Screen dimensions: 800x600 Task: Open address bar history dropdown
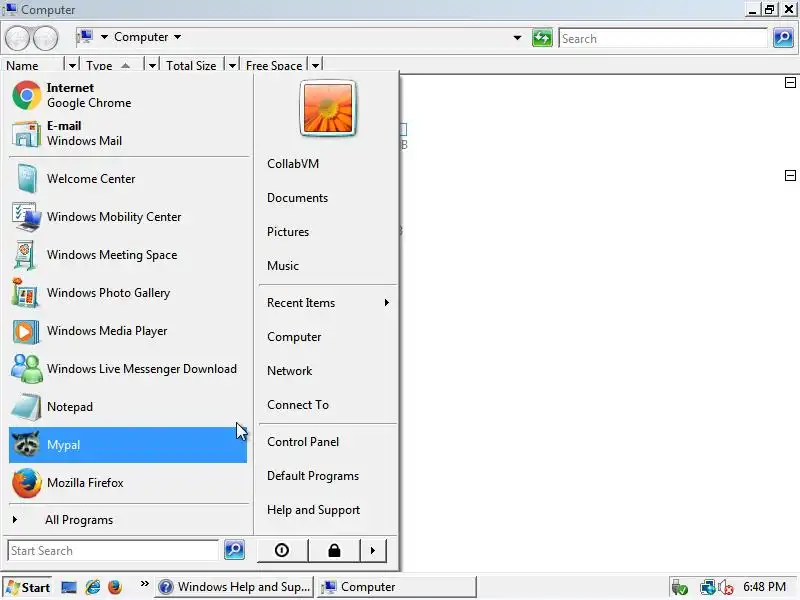[x=517, y=38]
